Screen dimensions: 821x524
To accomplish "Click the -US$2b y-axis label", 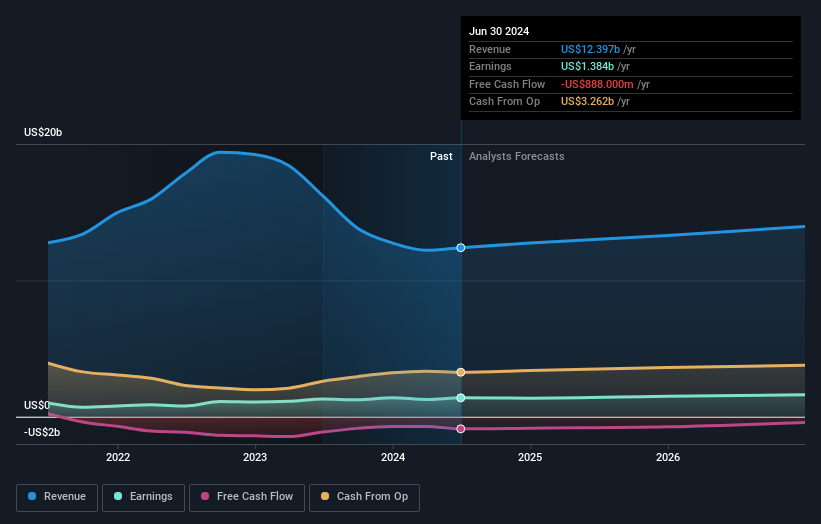I will click(42, 432).
